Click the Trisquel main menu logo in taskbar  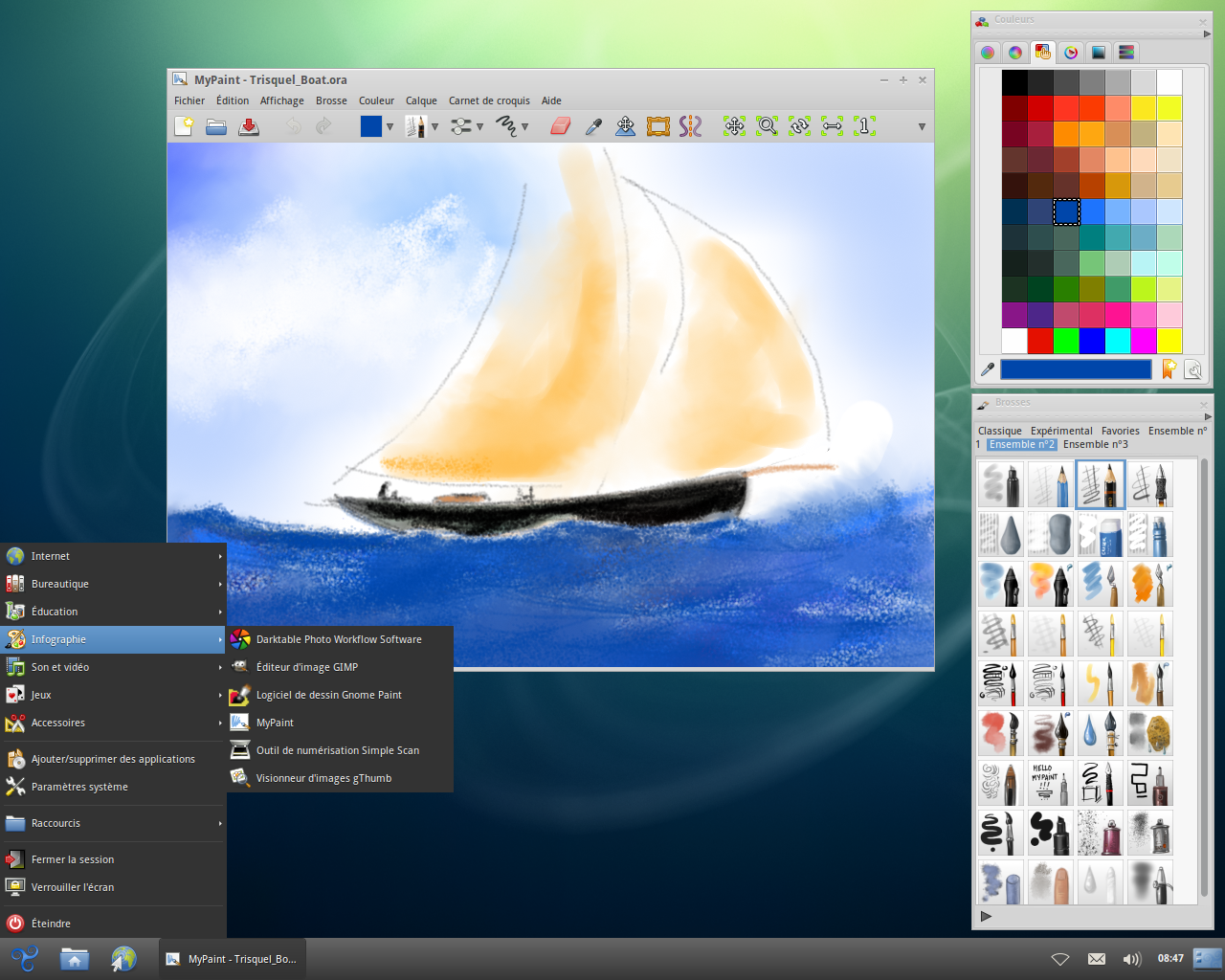24,958
